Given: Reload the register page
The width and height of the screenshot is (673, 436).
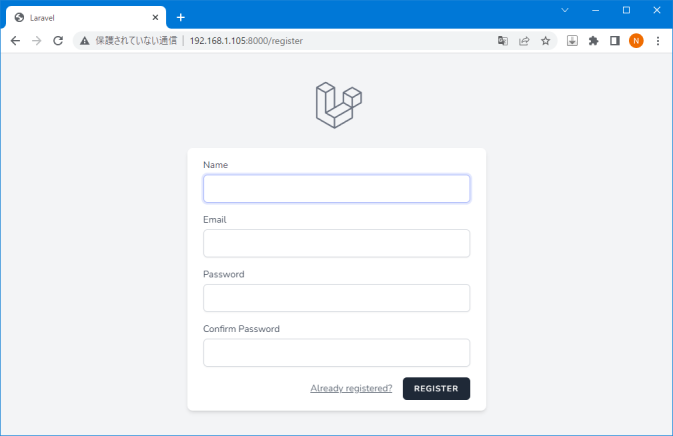Looking at the screenshot, I should click(x=58, y=41).
